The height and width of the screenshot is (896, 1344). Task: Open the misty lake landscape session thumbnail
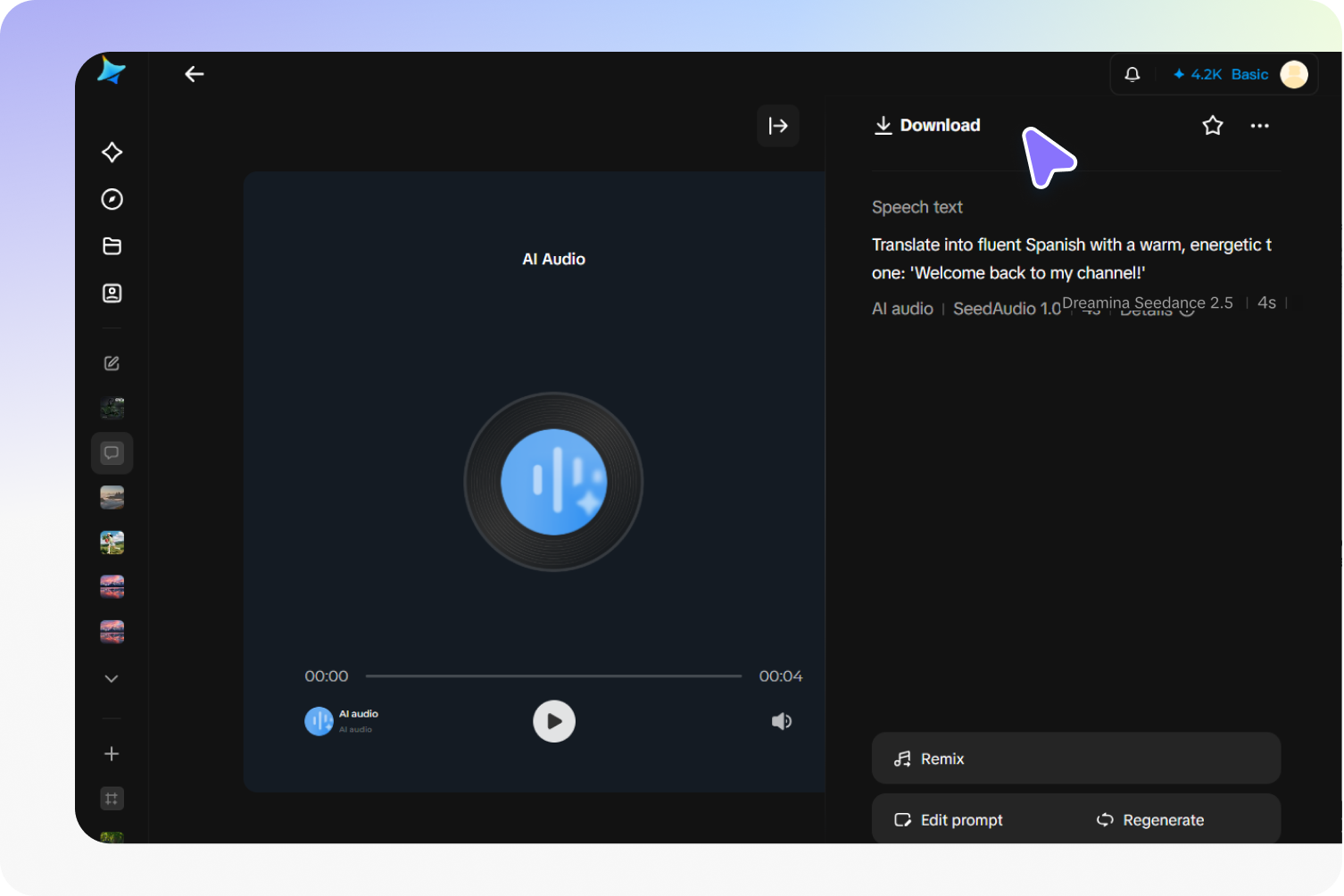(x=112, y=497)
